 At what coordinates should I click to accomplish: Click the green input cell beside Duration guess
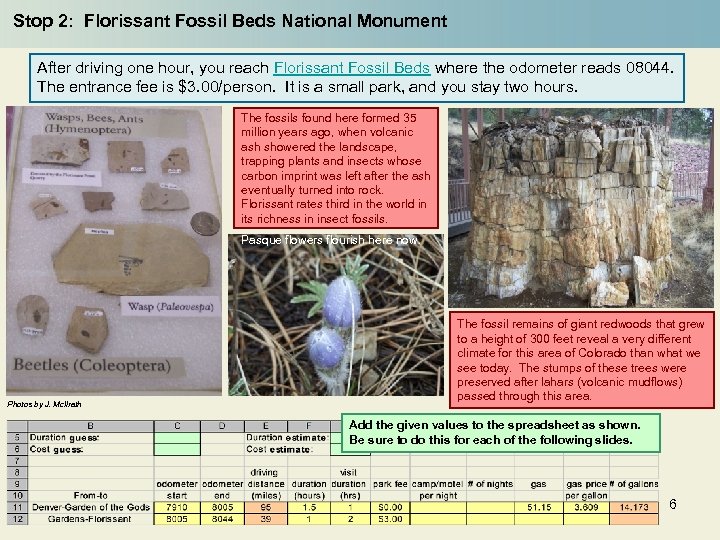[177, 438]
